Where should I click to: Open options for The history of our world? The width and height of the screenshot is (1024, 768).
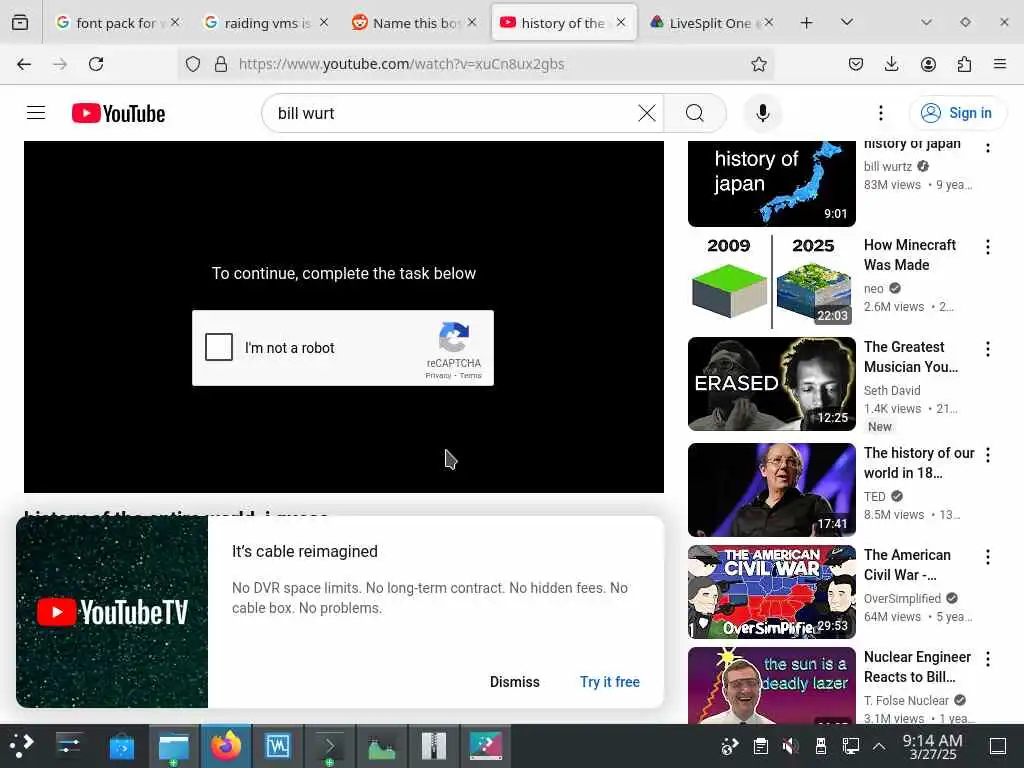tap(987, 455)
